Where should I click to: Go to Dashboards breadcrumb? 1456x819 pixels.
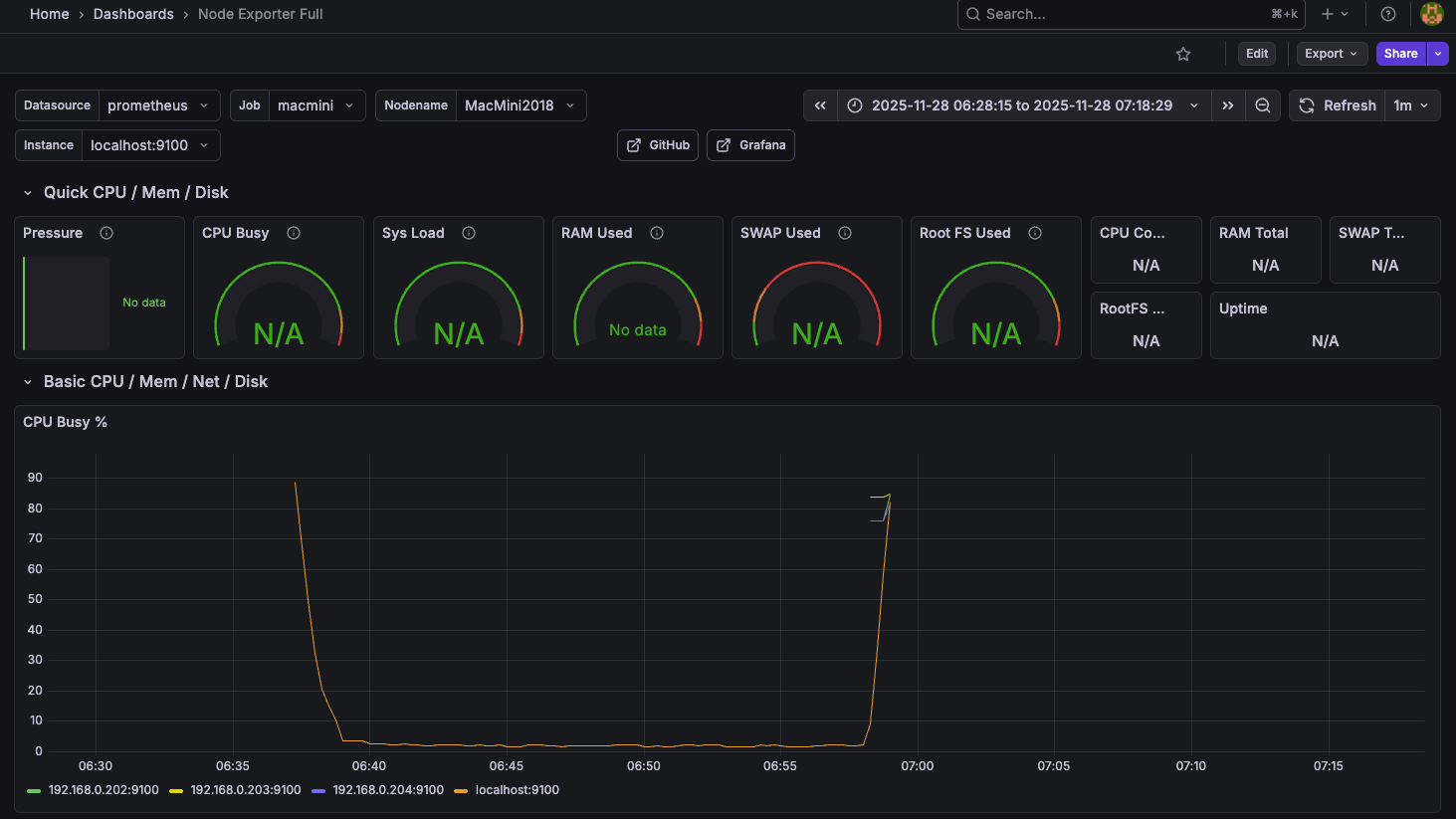133,14
